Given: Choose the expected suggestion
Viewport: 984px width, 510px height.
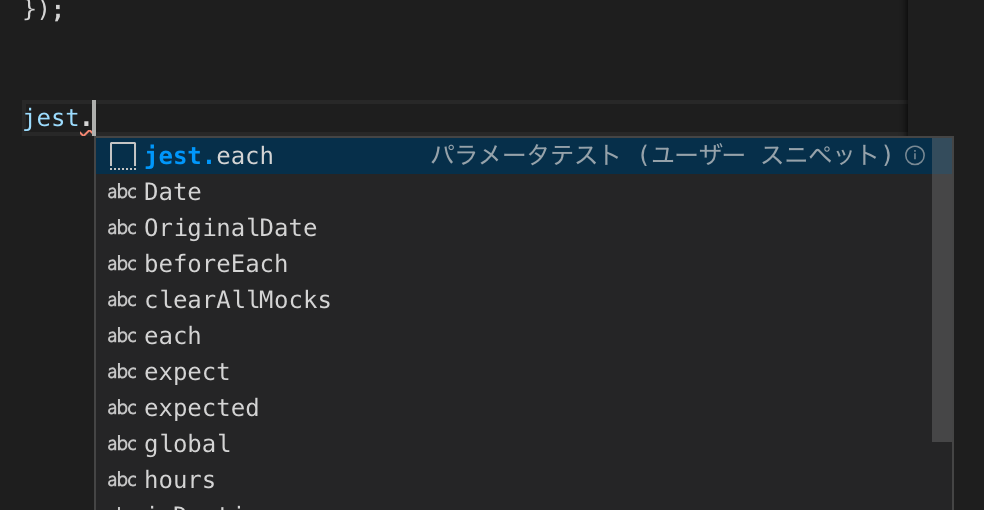Looking at the screenshot, I should tap(202, 408).
